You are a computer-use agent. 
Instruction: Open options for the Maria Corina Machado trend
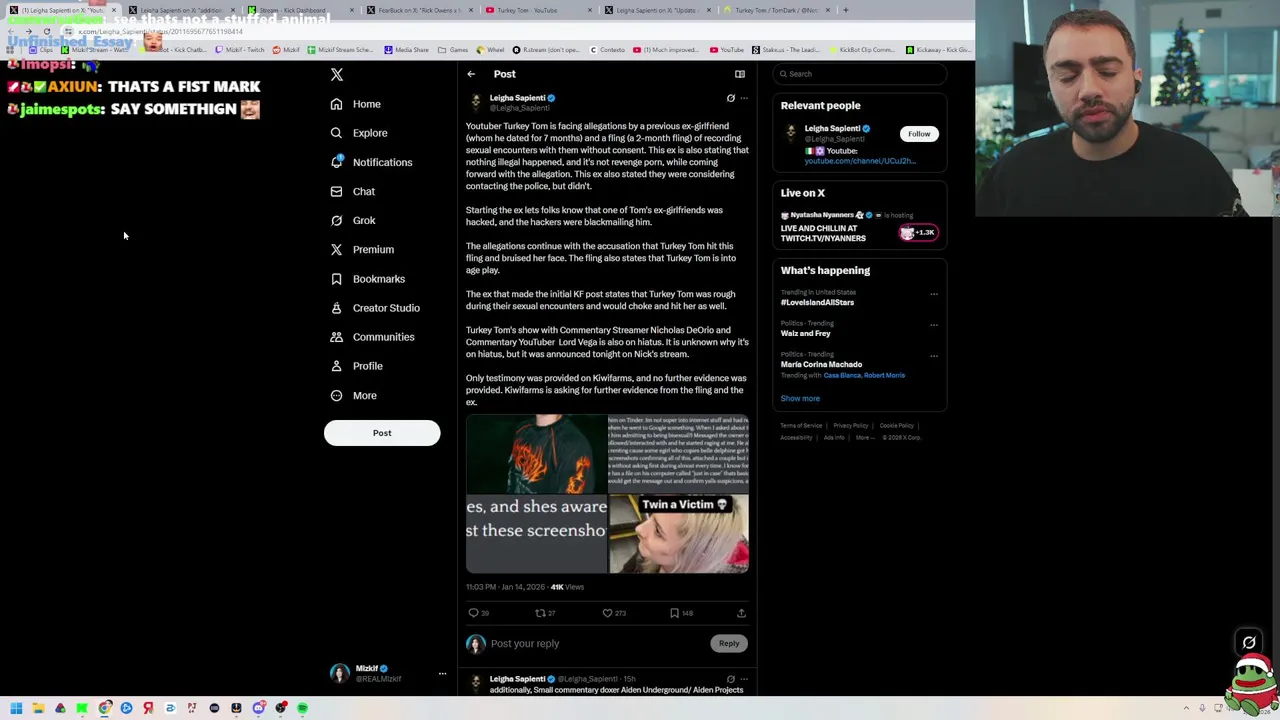(x=934, y=356)
